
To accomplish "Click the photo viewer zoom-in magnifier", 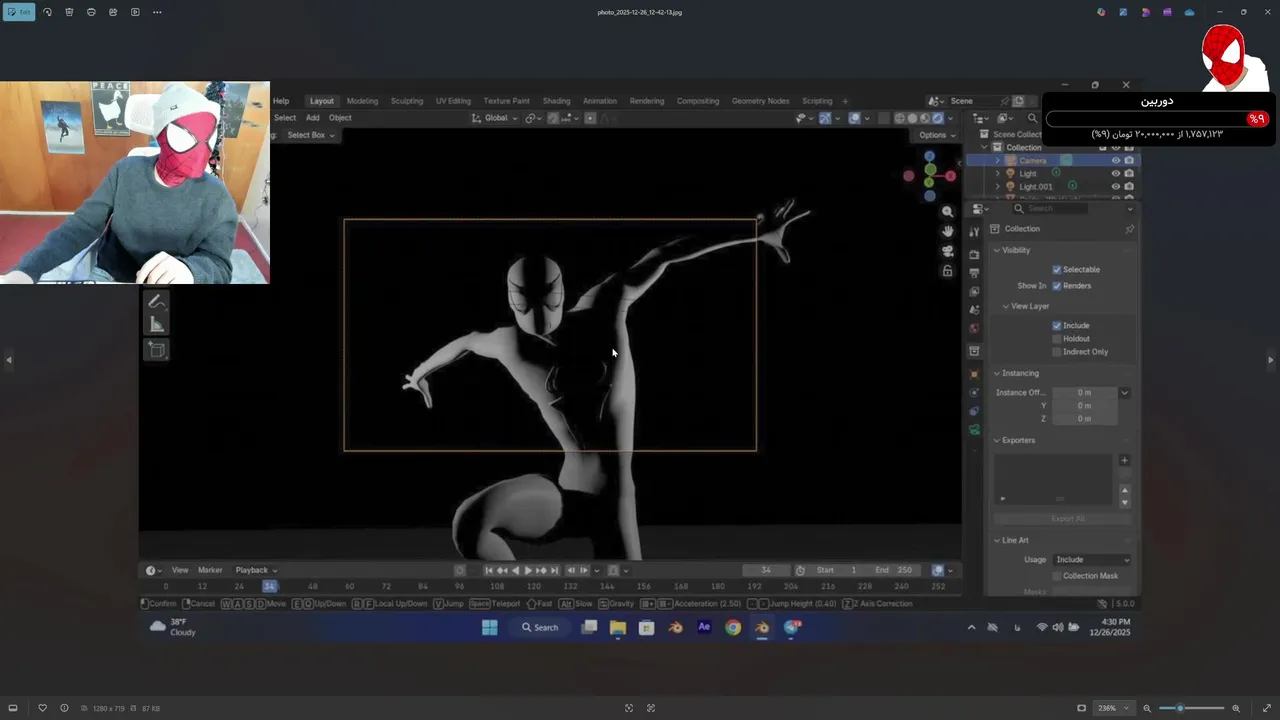I will coord(1236,708).
